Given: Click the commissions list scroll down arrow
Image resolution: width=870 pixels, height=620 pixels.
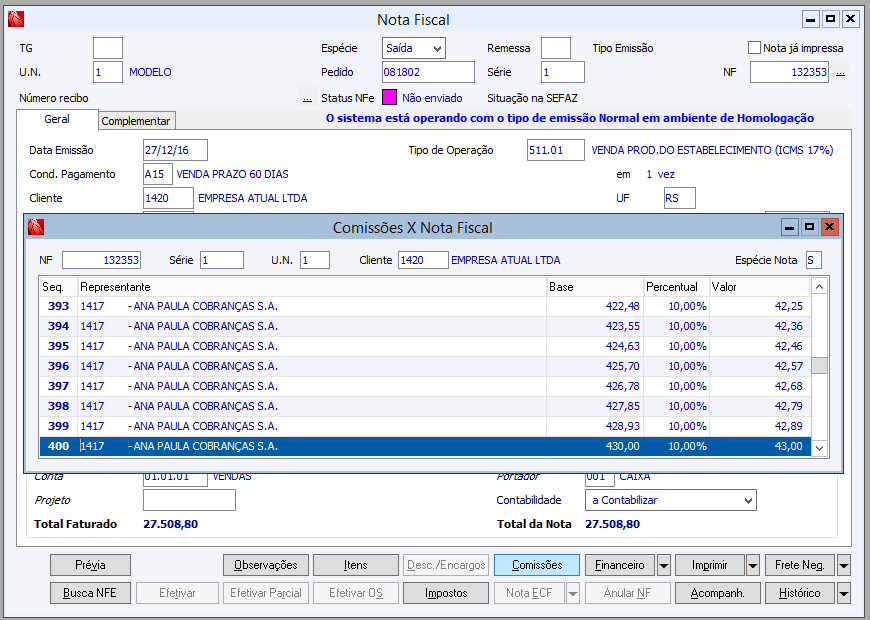Looking at the screenshot, I should [x=819, y=448].
